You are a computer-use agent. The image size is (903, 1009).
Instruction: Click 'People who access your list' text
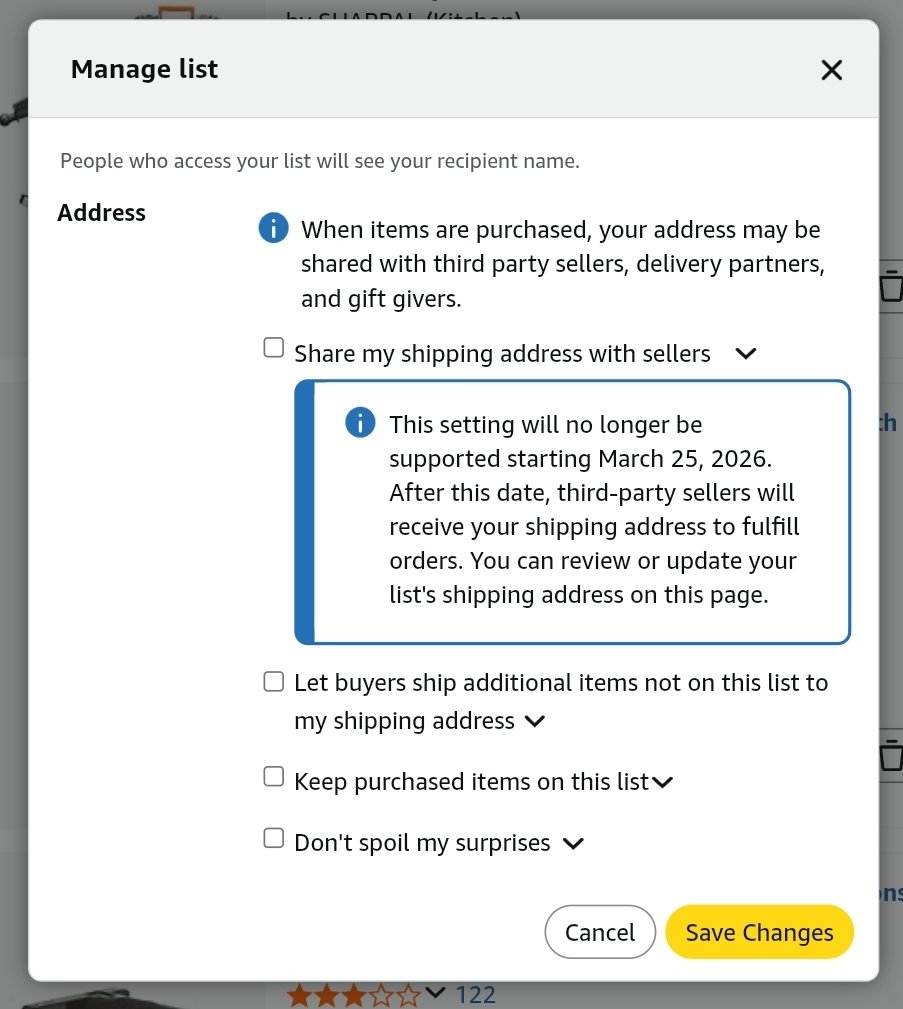(x=320, y=161)
